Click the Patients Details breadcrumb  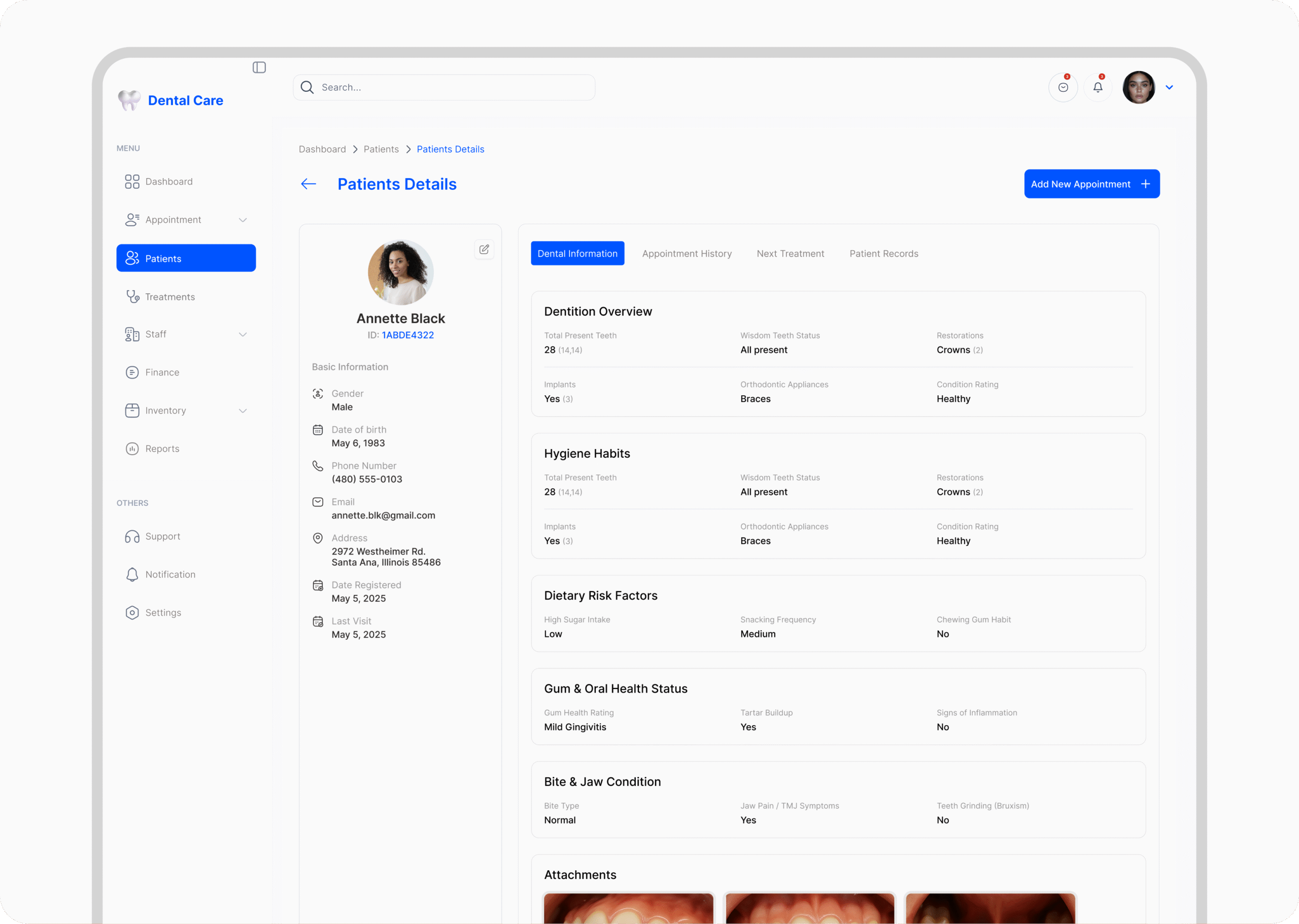click(x=451, y=149)
